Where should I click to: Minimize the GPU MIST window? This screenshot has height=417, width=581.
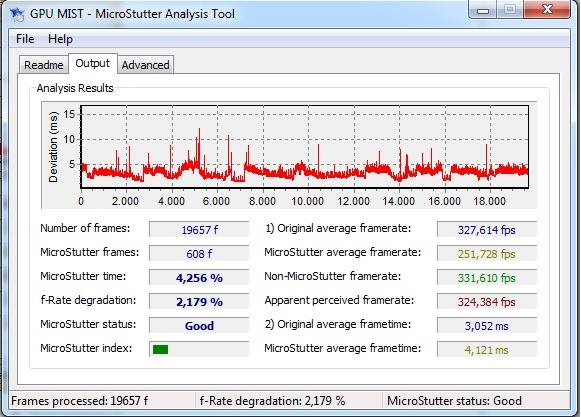click(483, 9)
